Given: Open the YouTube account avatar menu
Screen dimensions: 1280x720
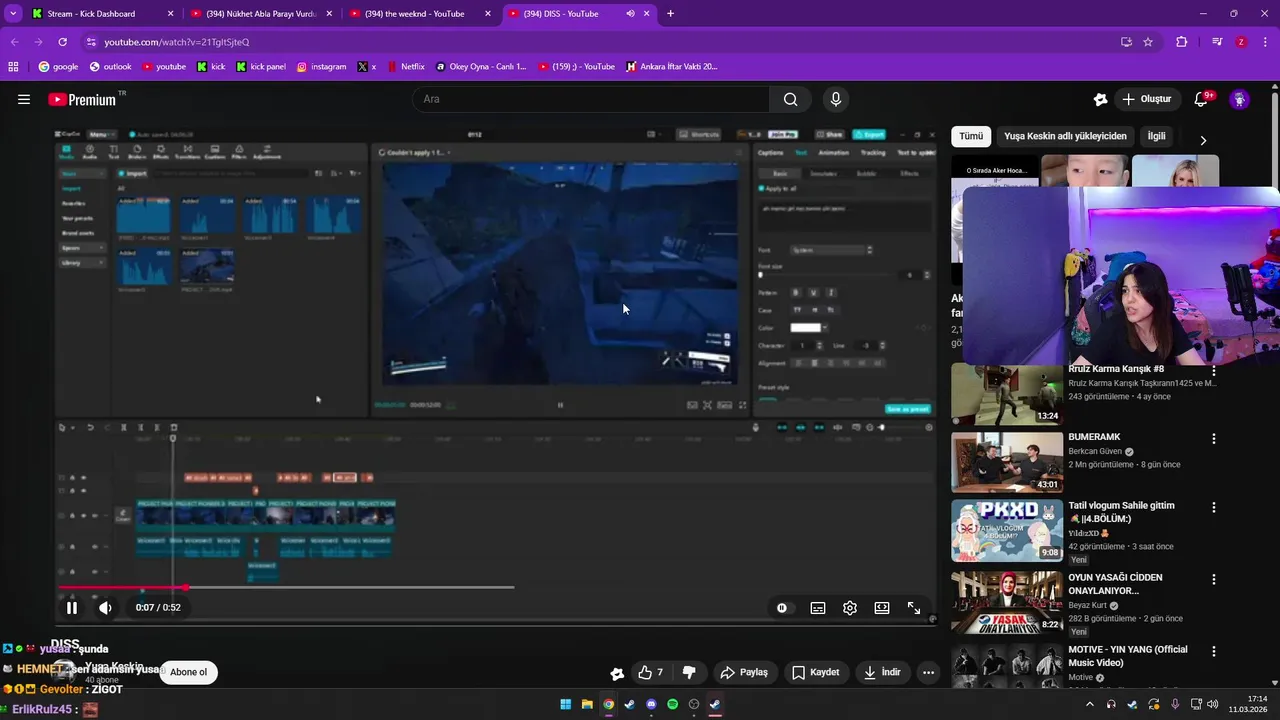Looking at the screenshot, I should pyautogui.click(x=1240, y=99).
